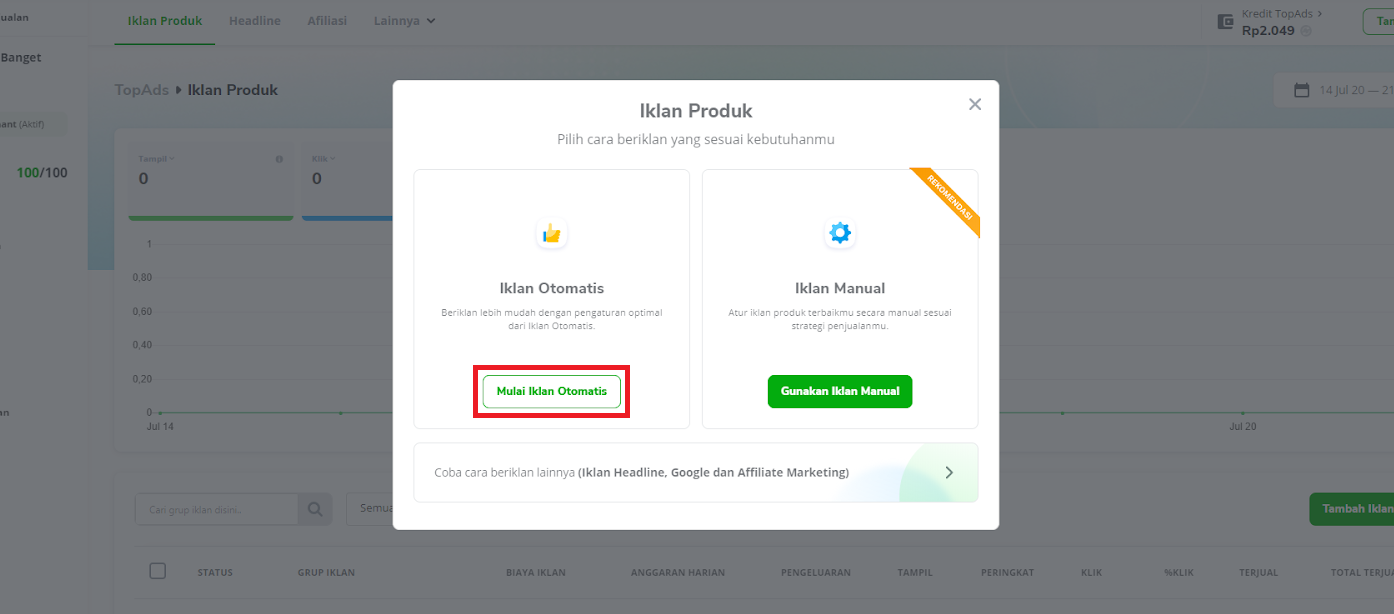
Task: Open the Klik metric dropdown
Action: click(323, 159)
